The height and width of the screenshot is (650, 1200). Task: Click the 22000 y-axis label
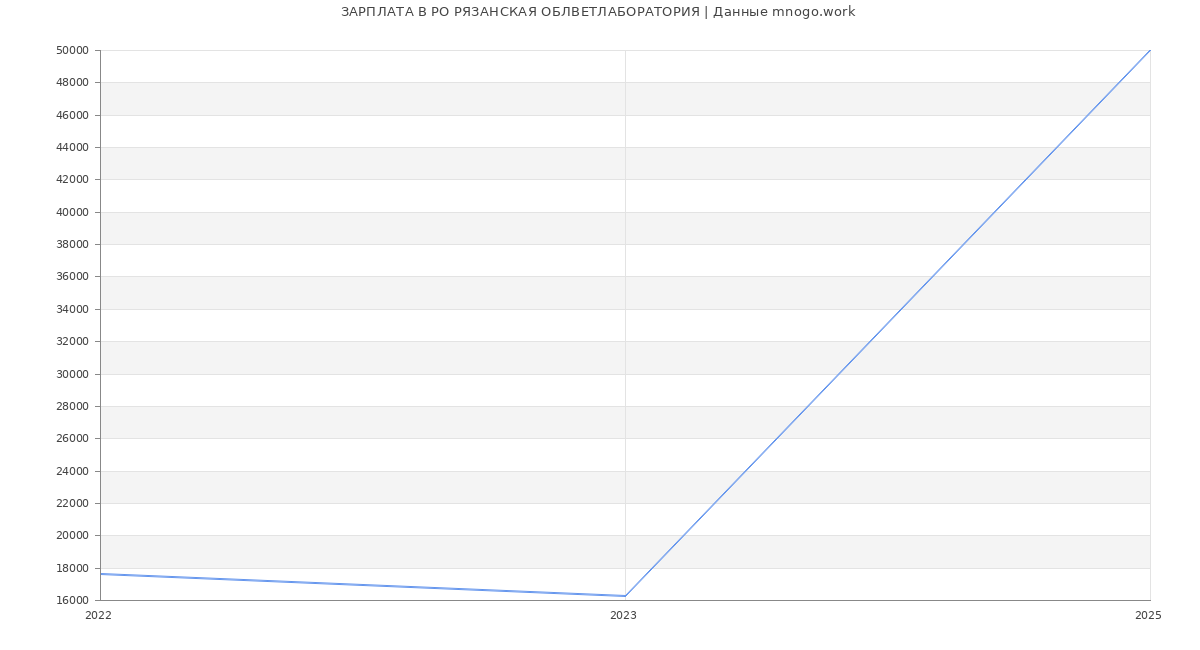(73, 503)
